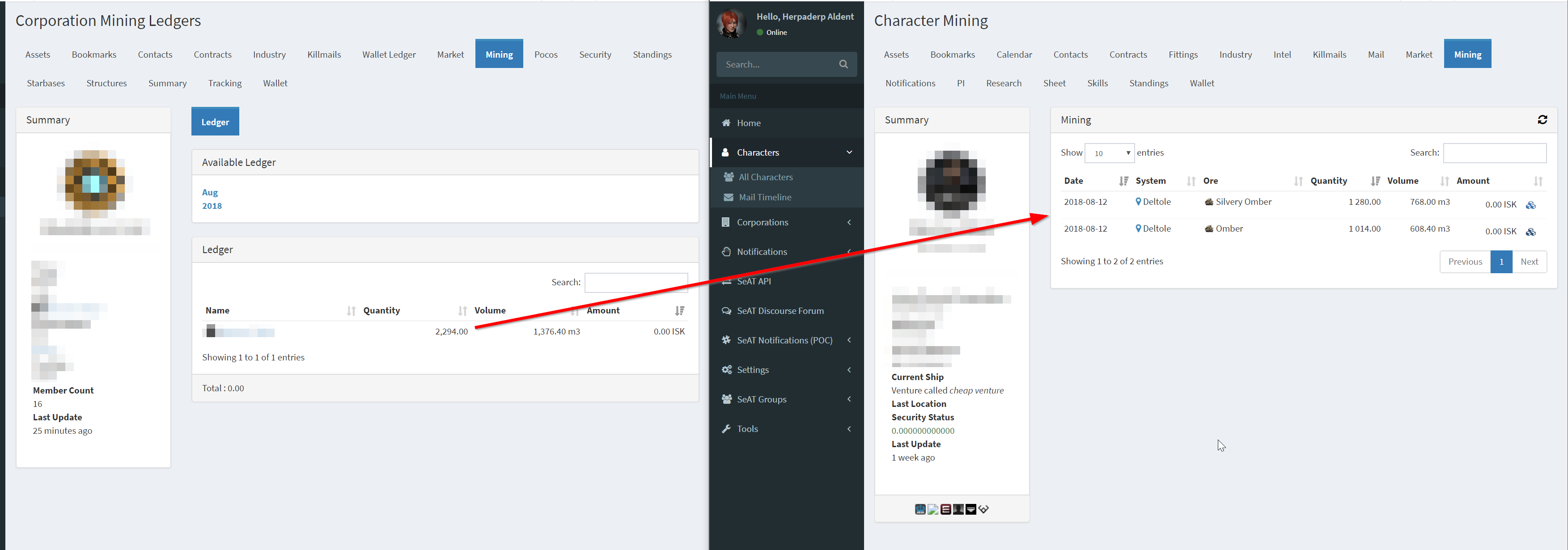Open the Killmails tab in Character Mining
This screenshot has height=550, width=1568.
pyautogui.click(x=1329, y=54)
